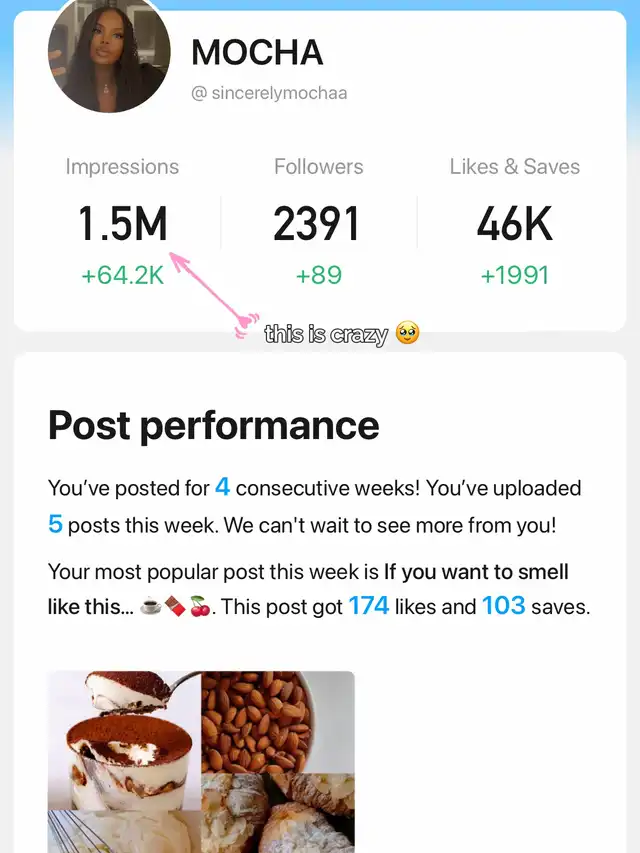Image resolution: width=640 pixels, height=853 pixels.
Task: Open the Followers label
Action: pos(319,166)
